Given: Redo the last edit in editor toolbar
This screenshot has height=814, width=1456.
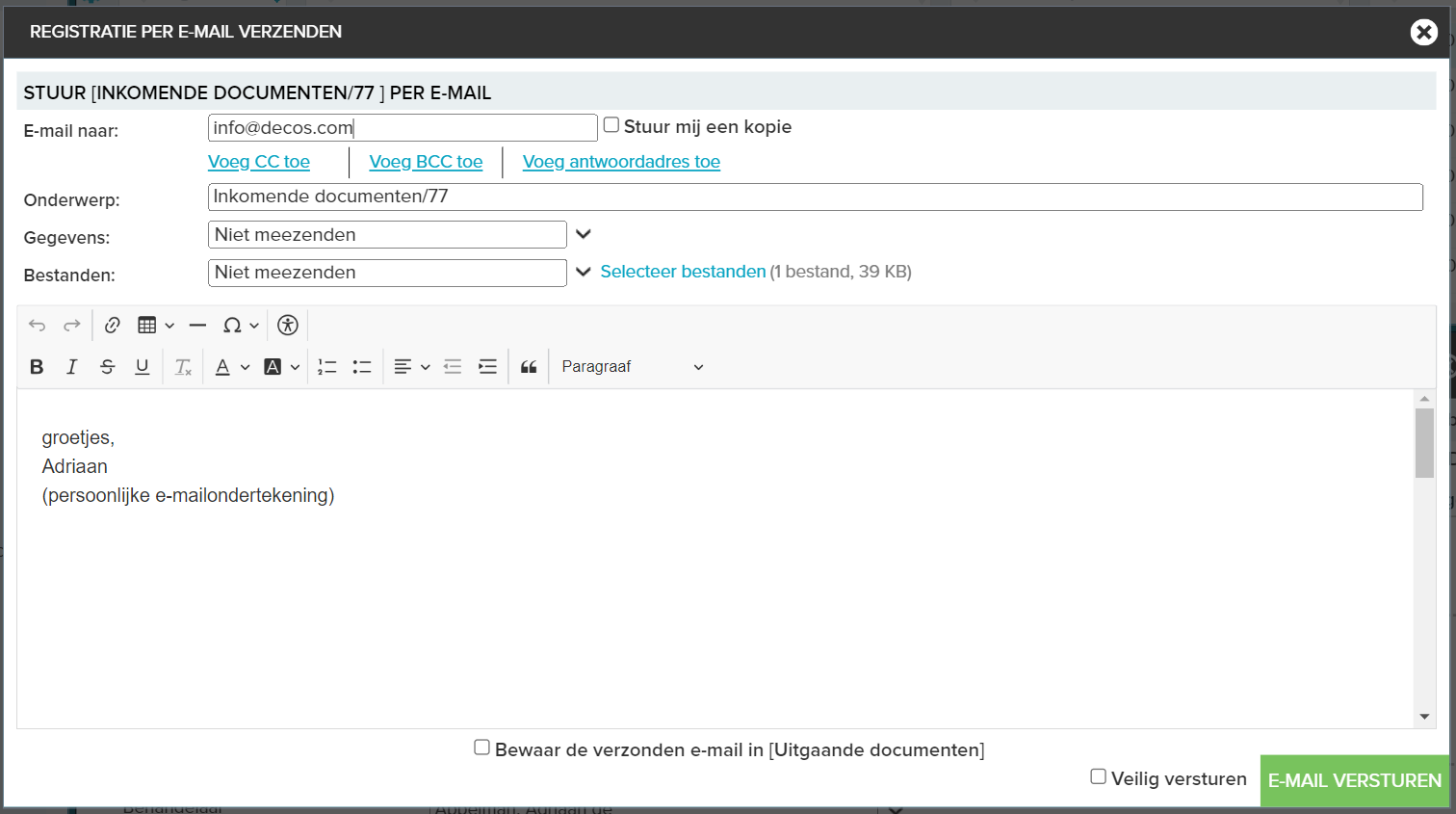Looking at the screenshot, I should tap(72, 326).
